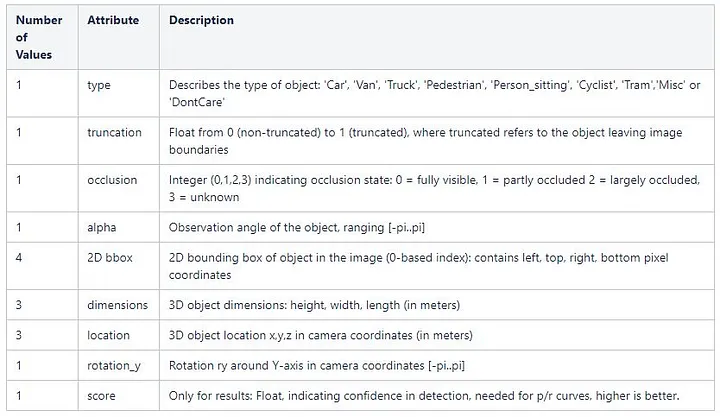The width and height of the screenshot is (720, 417).
Task: Click the "alpha" attribute cell
Action: point(102,228)
